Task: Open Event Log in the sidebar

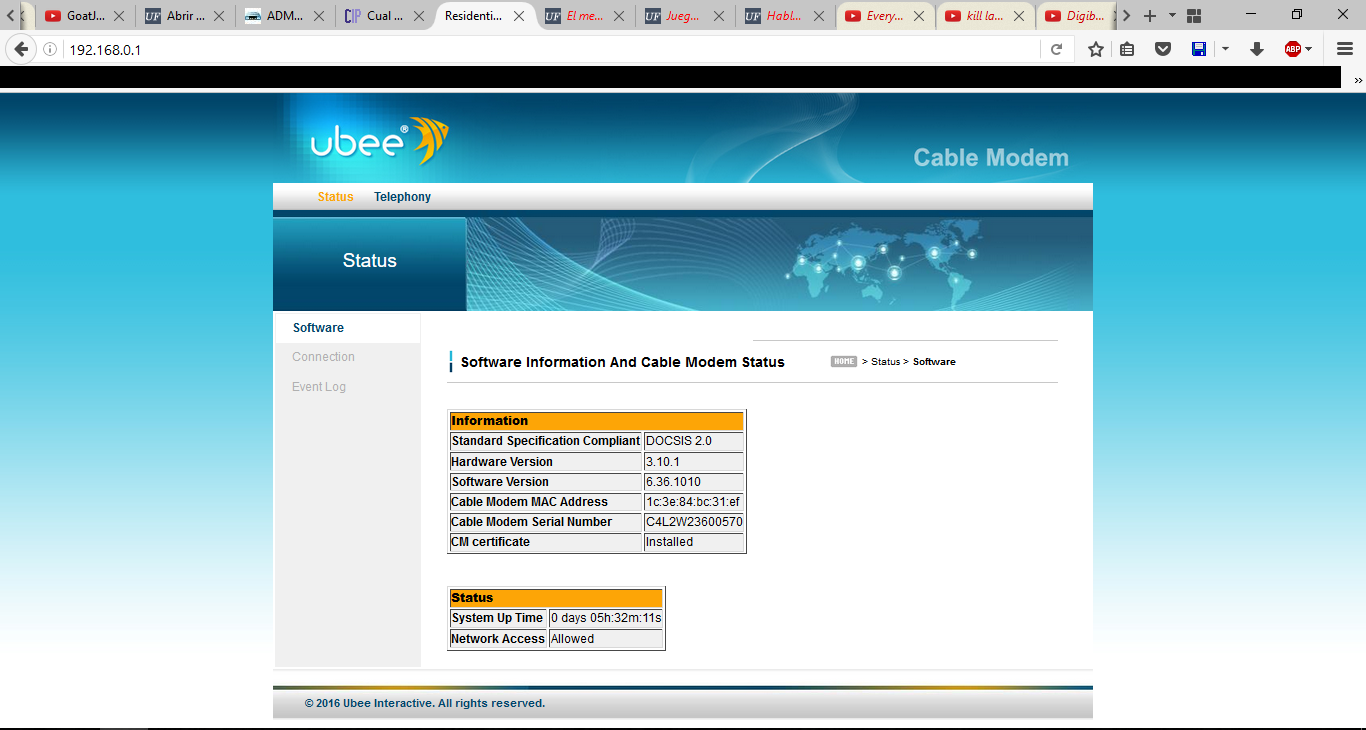Action: pyautogui.click(x=319, y=387)
